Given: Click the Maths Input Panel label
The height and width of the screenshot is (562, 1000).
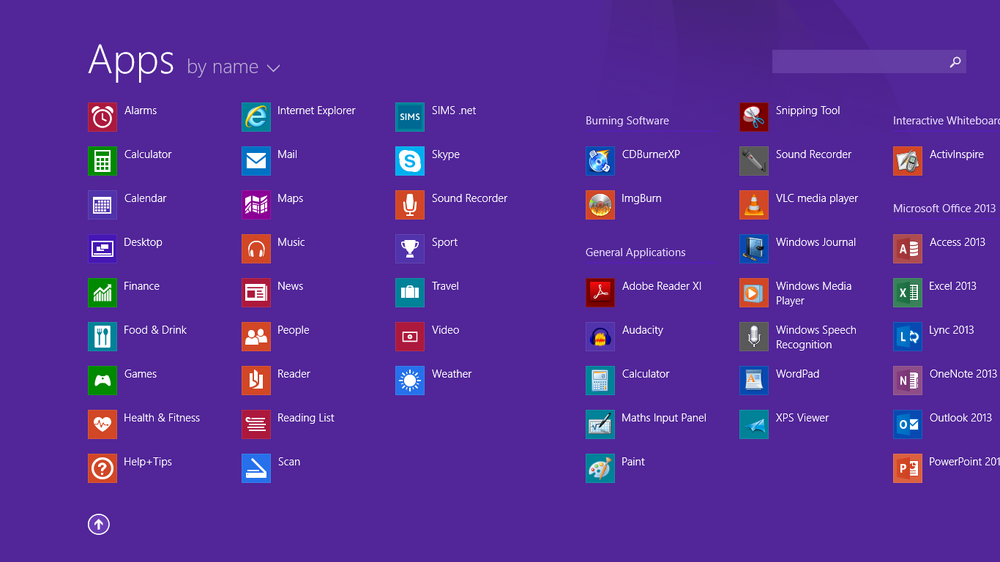Looking at the screenshot, I should [664, 418].
